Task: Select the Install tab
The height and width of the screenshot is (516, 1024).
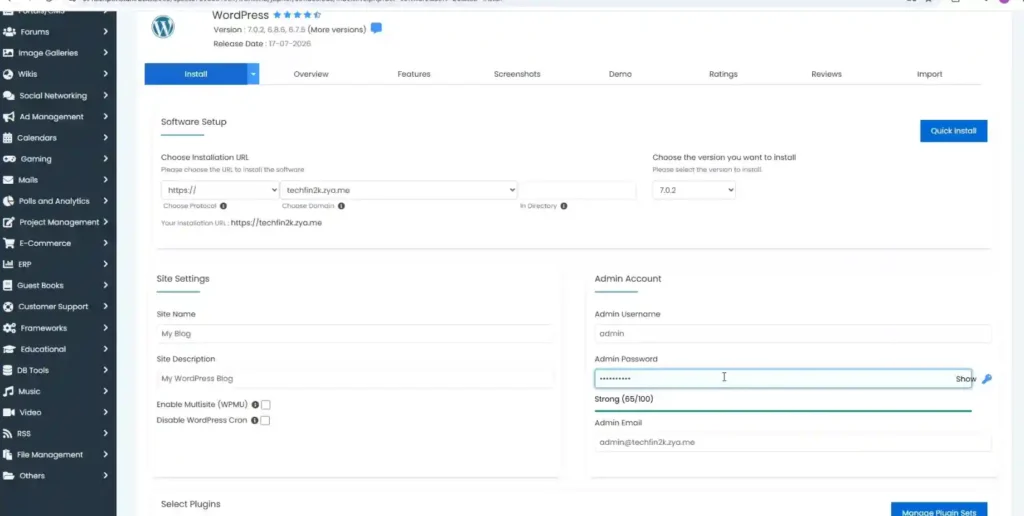Action: 196,74
